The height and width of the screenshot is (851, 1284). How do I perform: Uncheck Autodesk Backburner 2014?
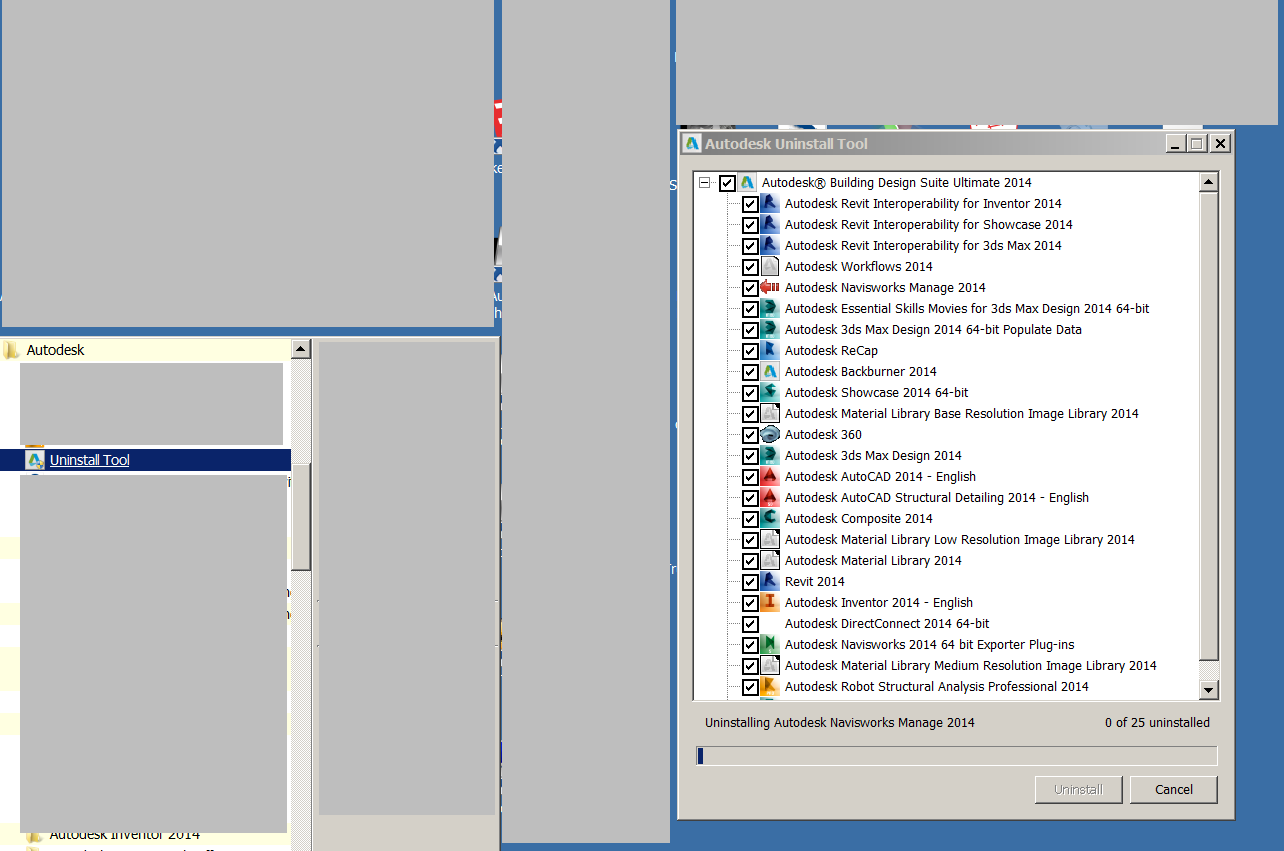point(751,371)
